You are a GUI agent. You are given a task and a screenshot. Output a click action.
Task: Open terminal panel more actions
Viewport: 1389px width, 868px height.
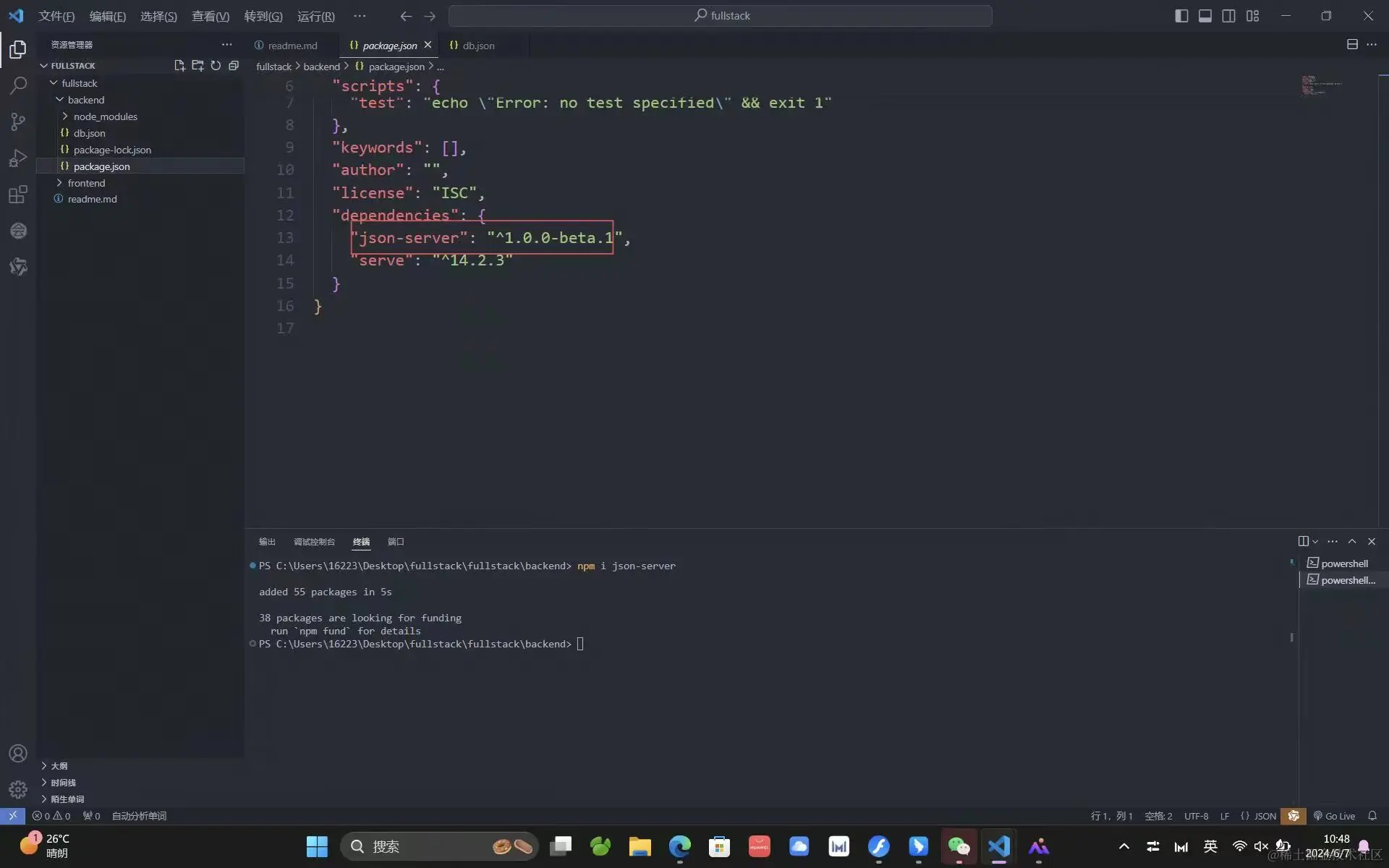(x=1333, y=541)
